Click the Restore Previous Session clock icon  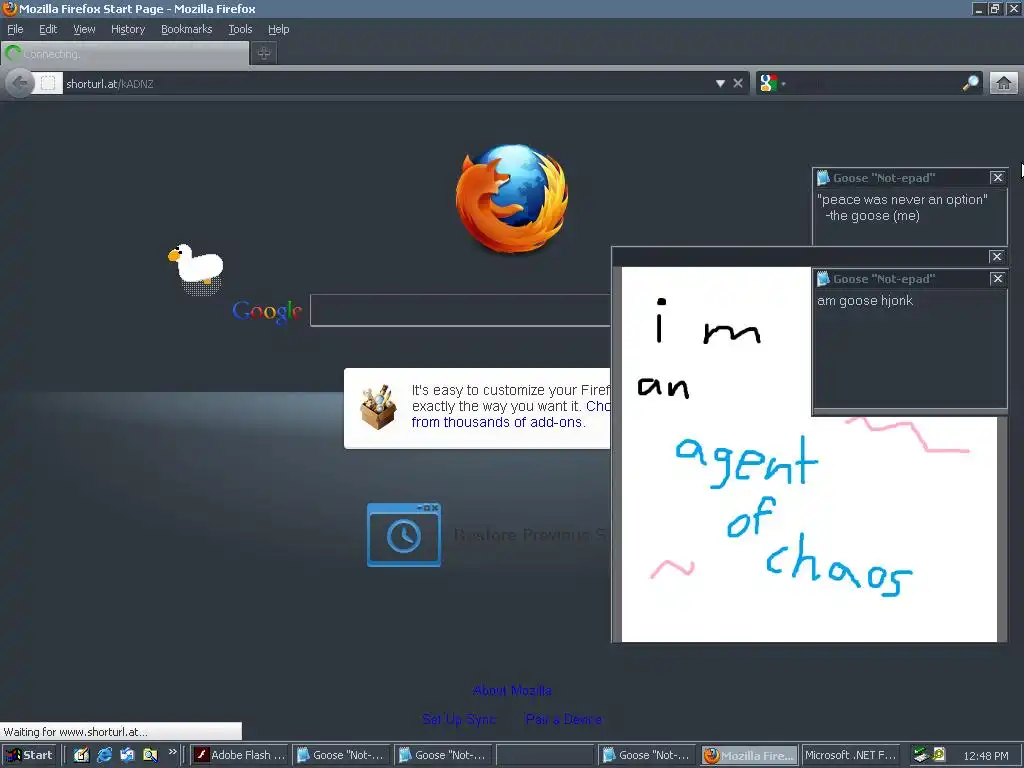pos(404,535)
